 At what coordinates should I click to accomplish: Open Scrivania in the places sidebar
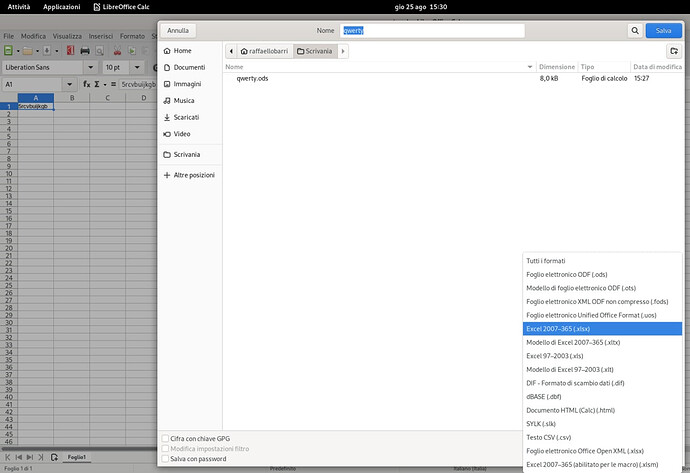(190, 154)
